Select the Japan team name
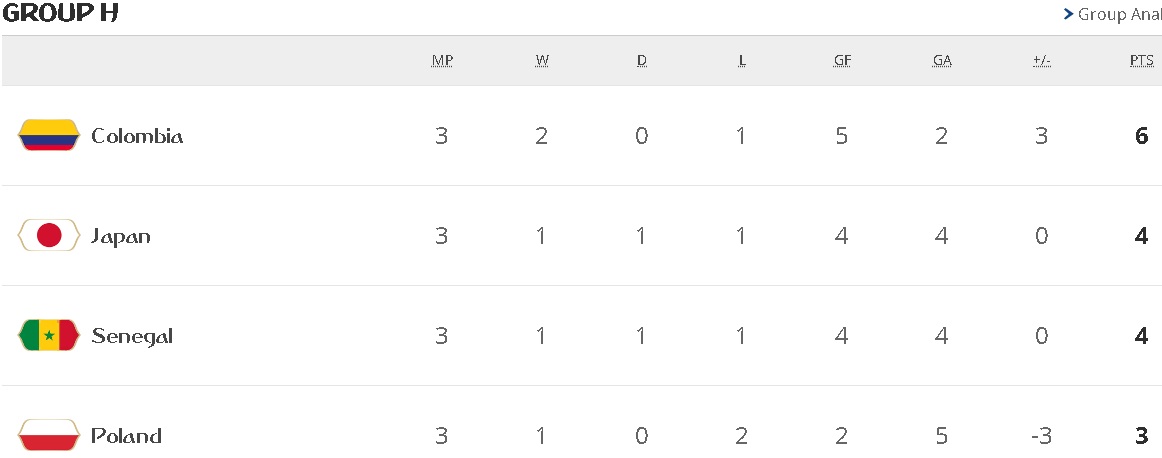This screenshot has width=1162, height=458. click(x=121, y=237)
